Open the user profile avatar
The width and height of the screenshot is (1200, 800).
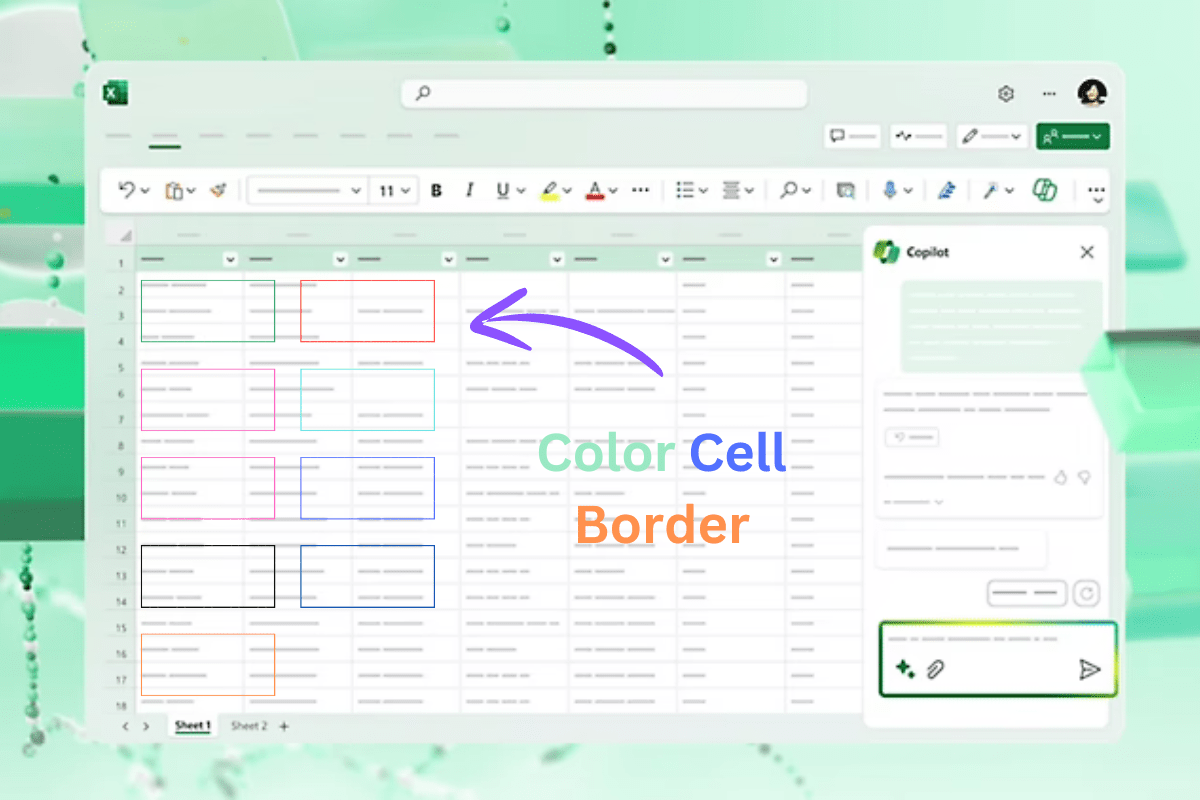pos(1091,93)
